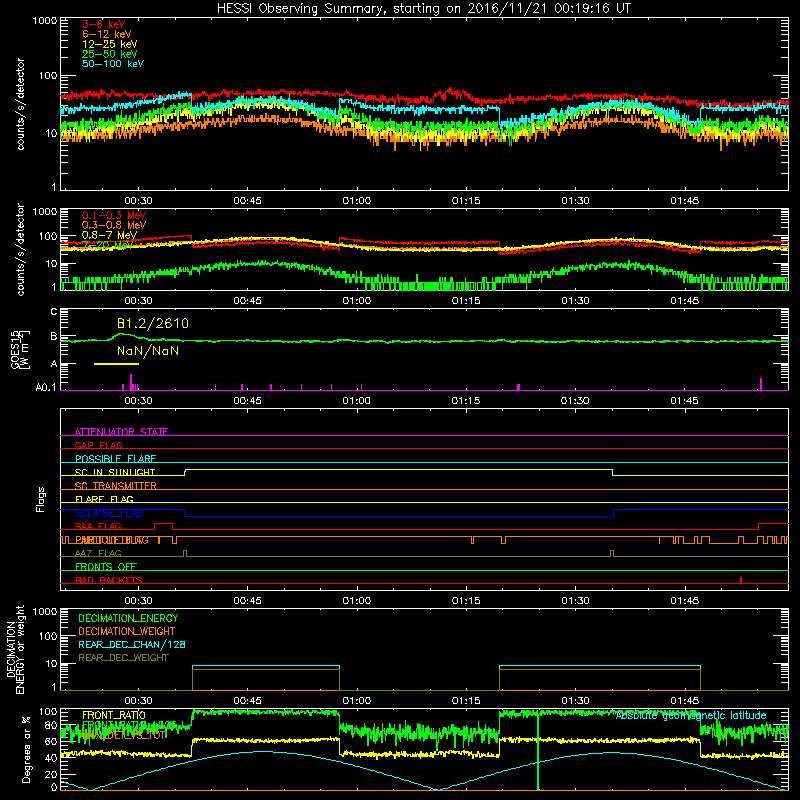
Task: Select the FRONT_RATIO legend label
Action: coord(114,715)
